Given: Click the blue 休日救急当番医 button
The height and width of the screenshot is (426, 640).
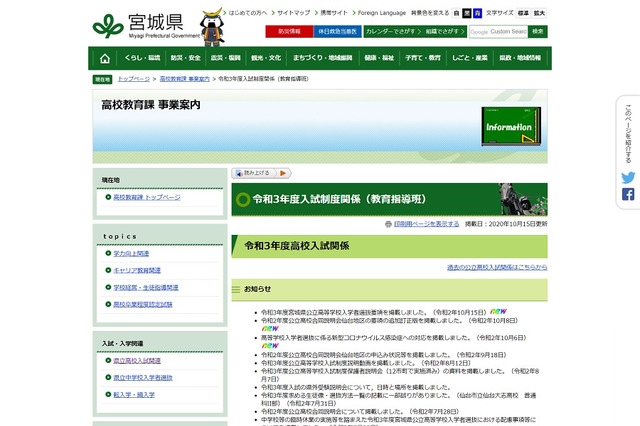Looking at the screenshot, I should [338, 31].
